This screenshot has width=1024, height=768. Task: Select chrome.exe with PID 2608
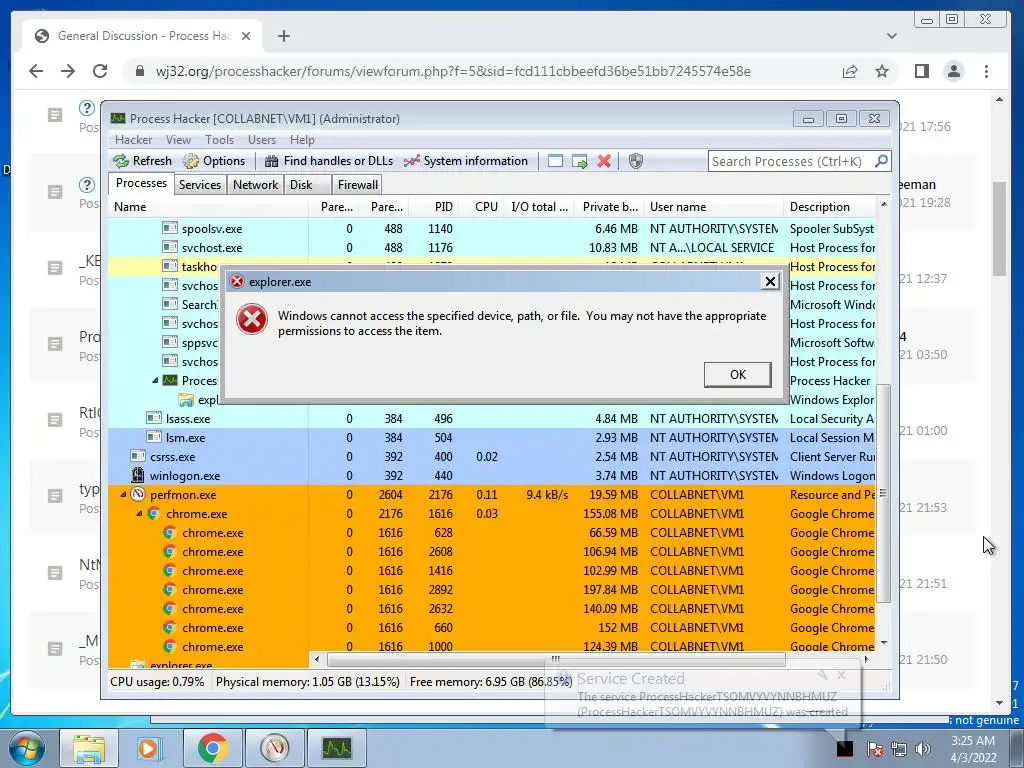click(492, 551)
